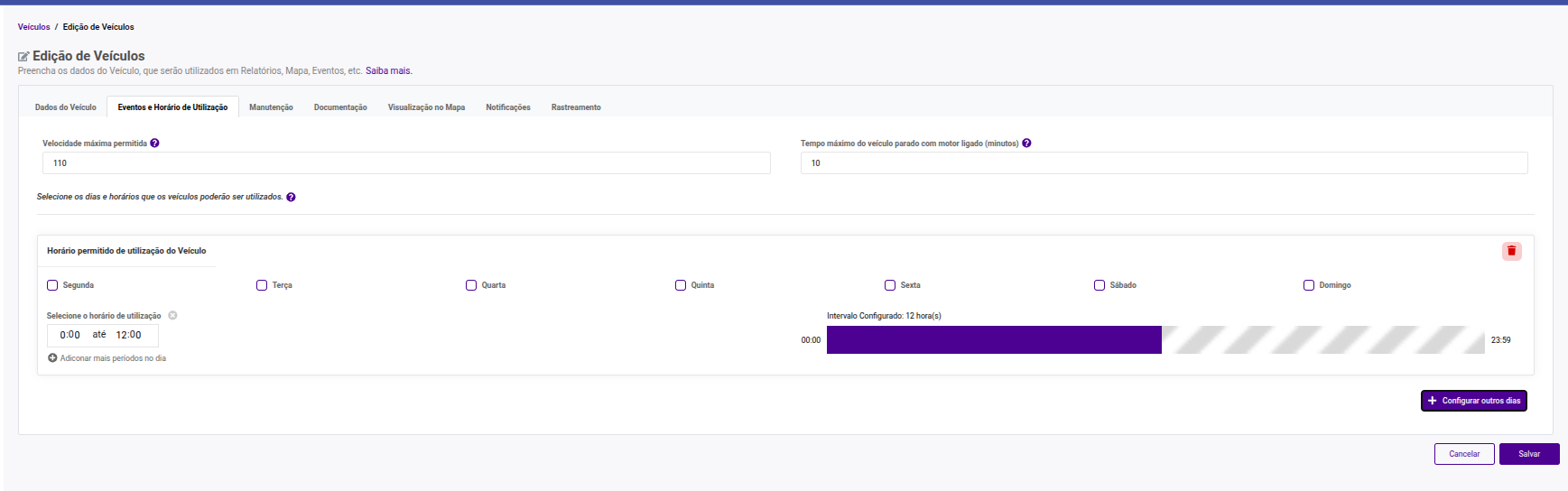Switch to Dados do Veículo tab
This screenshot has width=1568, height=491.
click(x=66, y=107)
